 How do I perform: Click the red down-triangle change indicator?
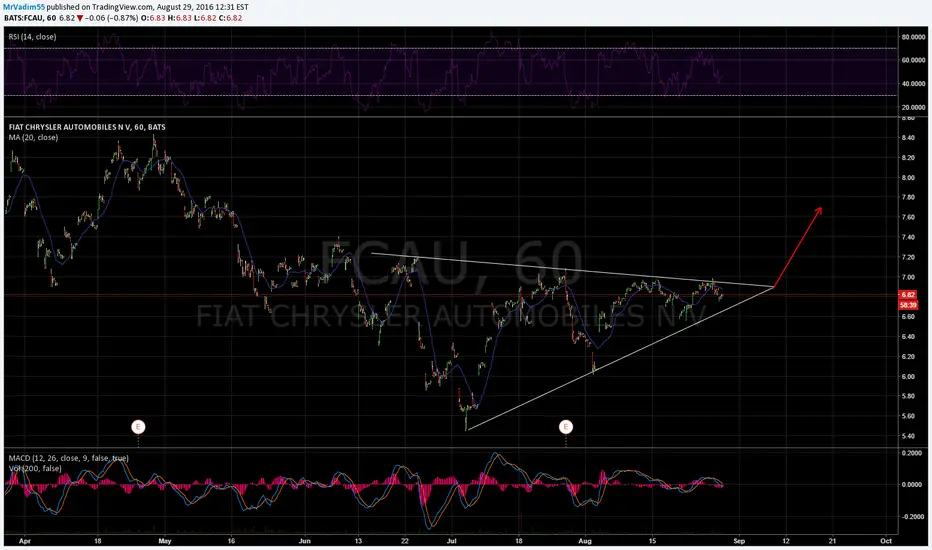(x=80, y=18)
